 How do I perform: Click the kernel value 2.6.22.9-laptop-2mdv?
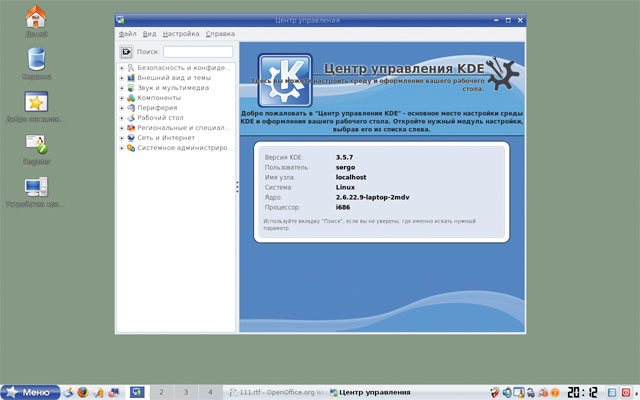pos(372,197)
